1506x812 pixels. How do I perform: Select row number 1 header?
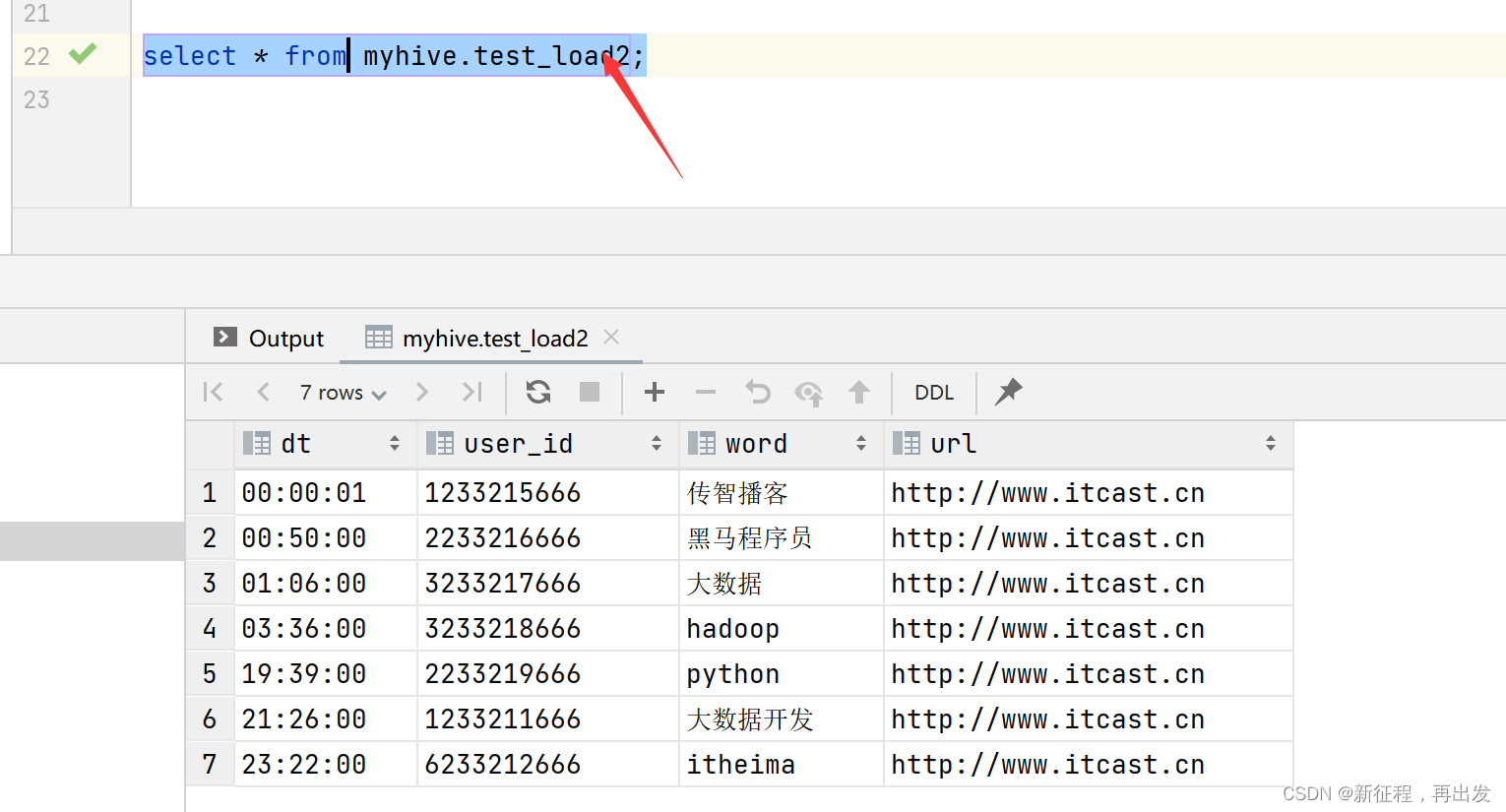pos(210,493)
